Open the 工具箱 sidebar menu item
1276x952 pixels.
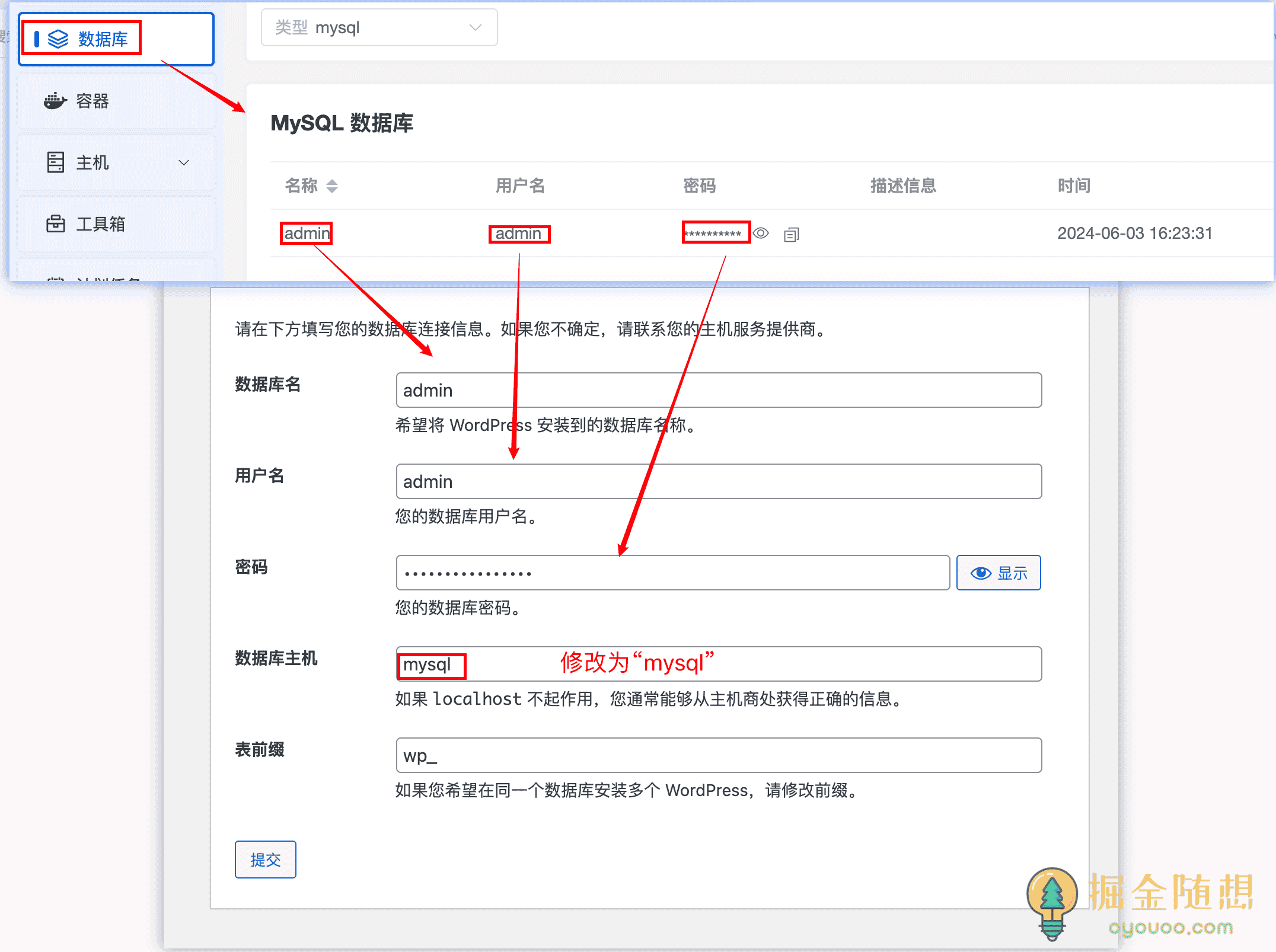116,224
